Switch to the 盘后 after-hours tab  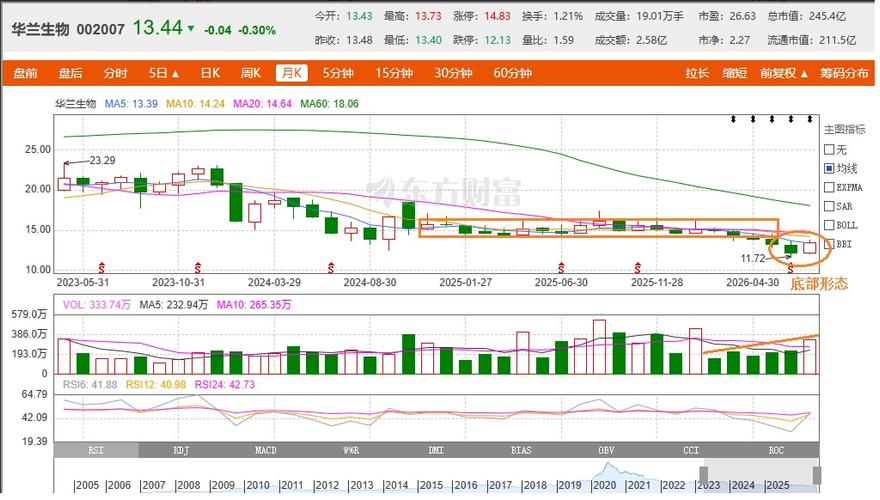click(70, 73)
